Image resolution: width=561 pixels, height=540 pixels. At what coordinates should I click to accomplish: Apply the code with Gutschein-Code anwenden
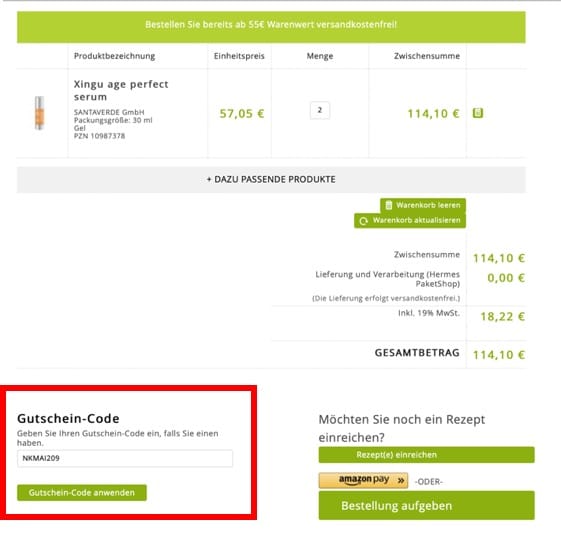(x=82, y=493)
